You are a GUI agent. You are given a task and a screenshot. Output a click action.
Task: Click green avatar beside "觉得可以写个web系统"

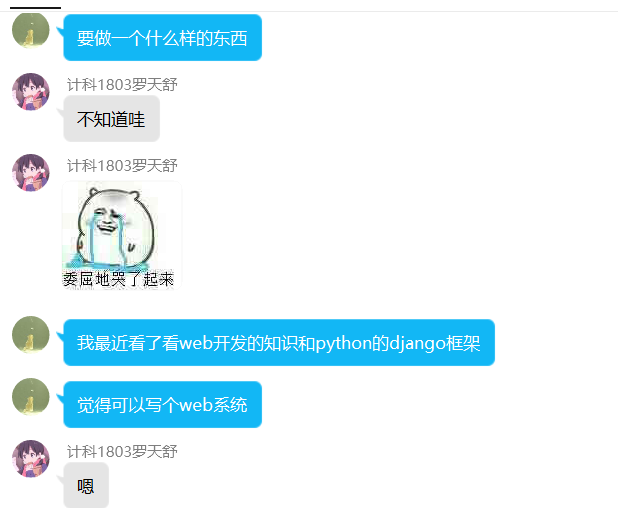coord(31,396)
